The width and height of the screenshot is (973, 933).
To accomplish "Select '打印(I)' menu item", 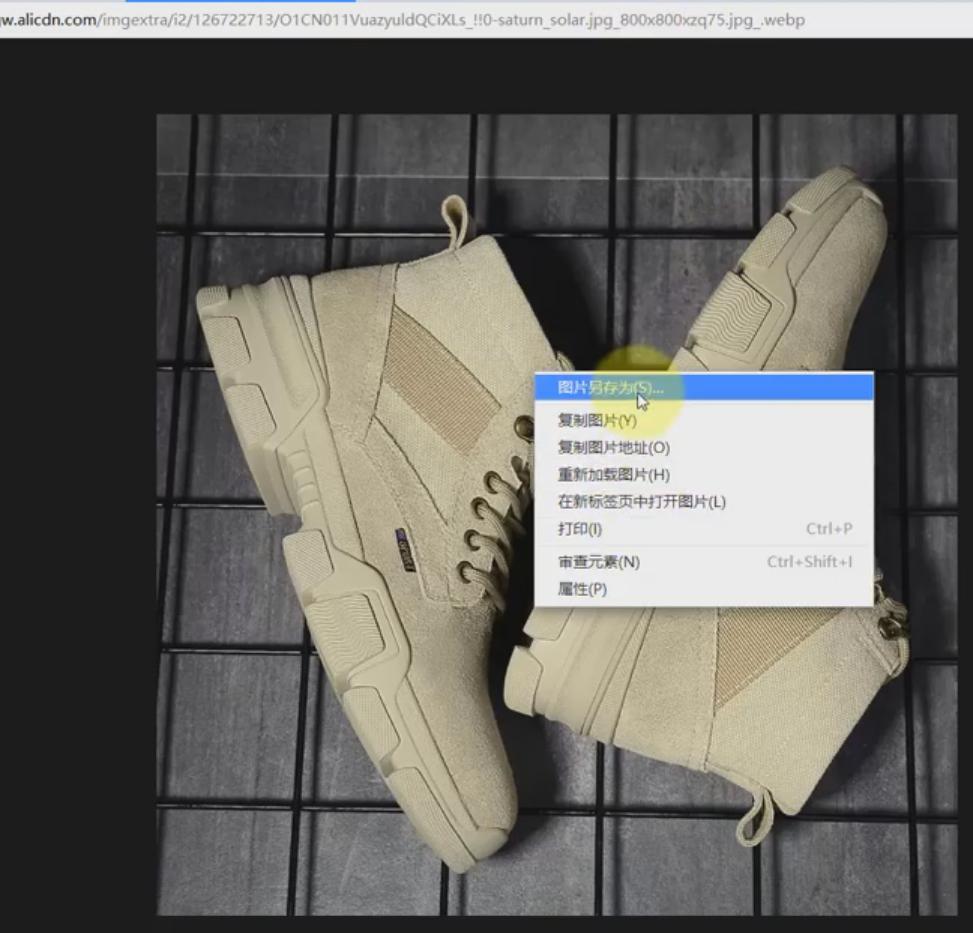I will pos(704,529).
